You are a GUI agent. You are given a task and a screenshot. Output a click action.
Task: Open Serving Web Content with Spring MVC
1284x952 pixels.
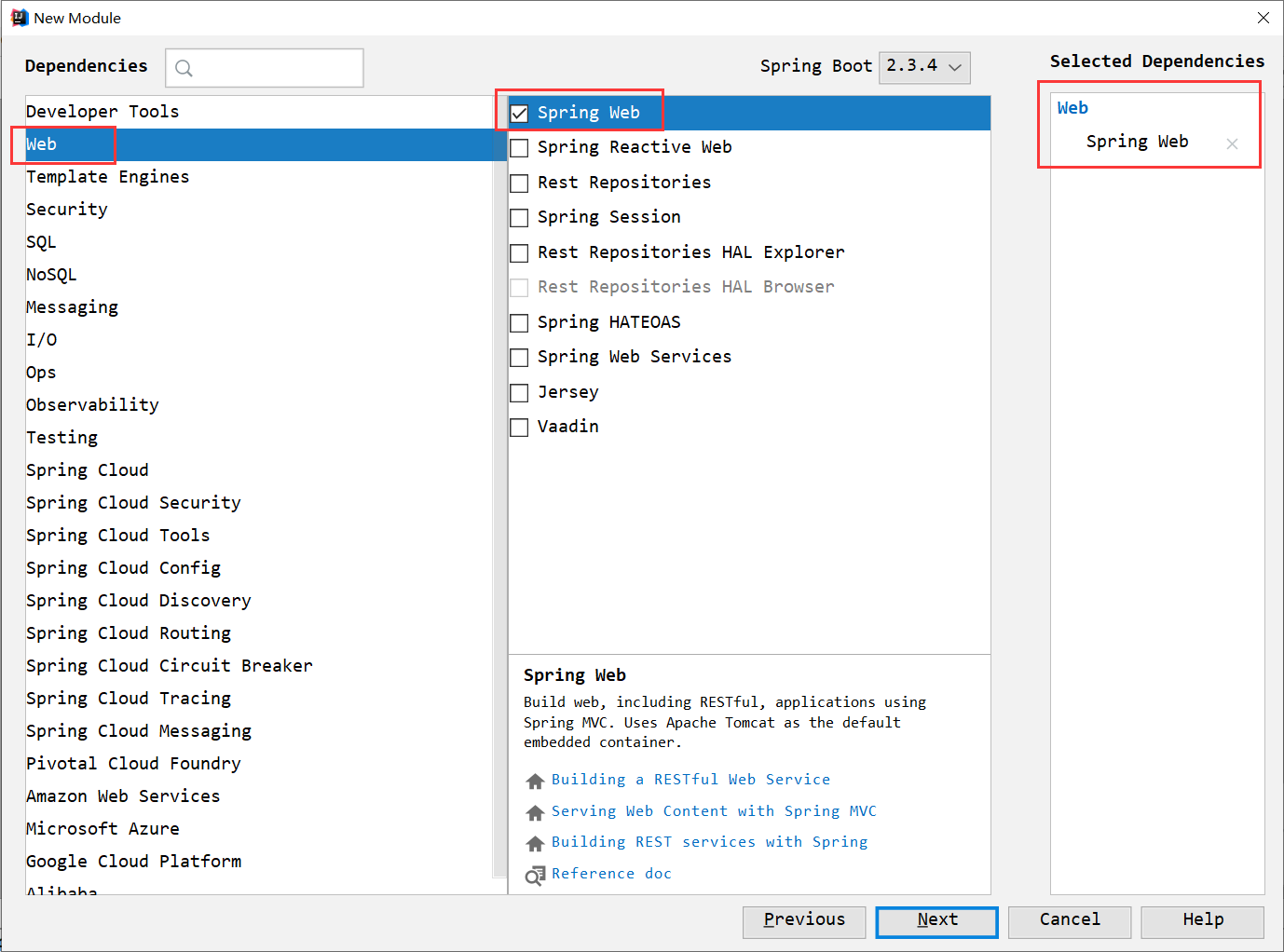pos(714,811)
